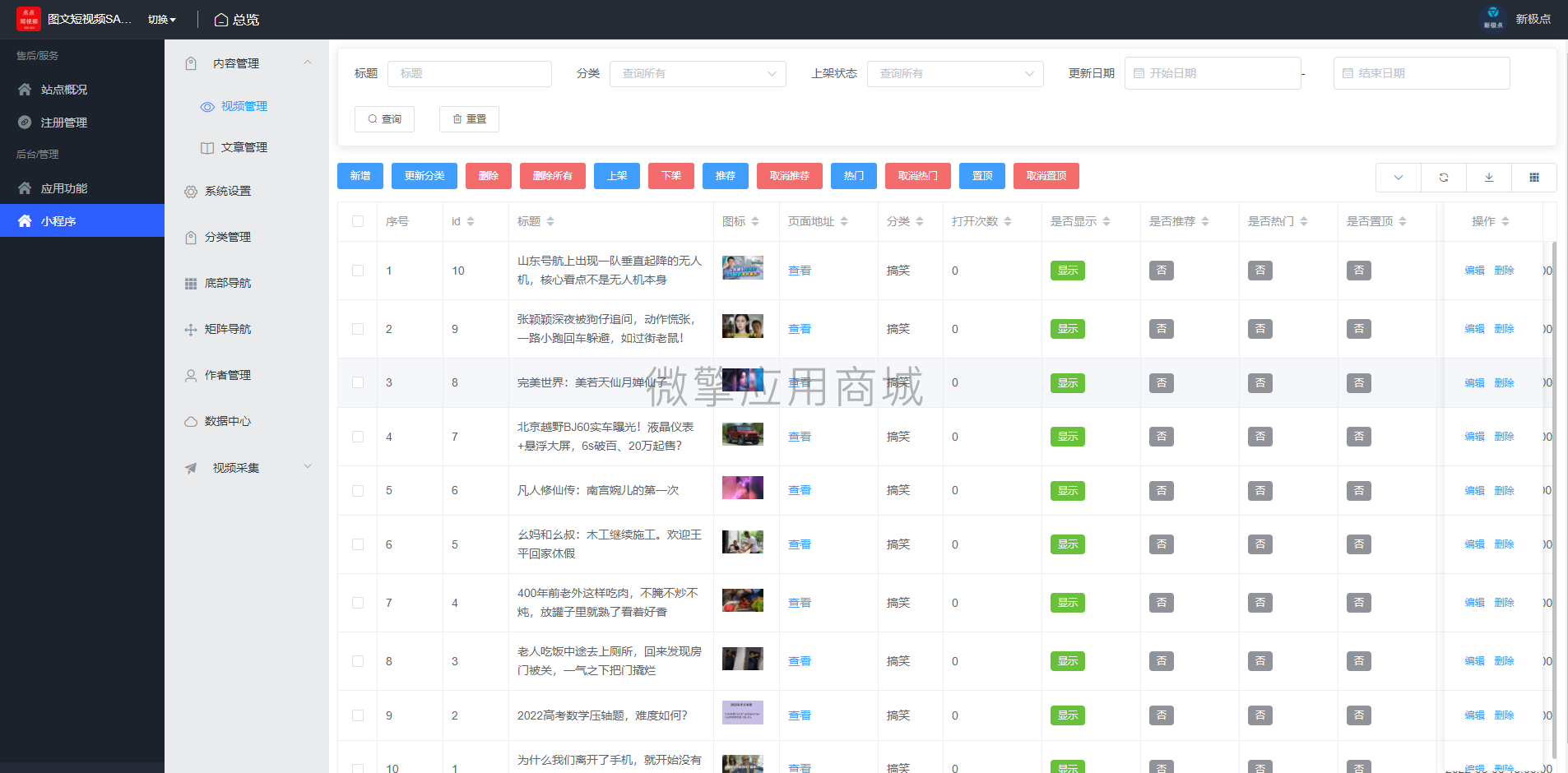
Task: Sort by 操作 column arrows
Action: pos(1505,221)
